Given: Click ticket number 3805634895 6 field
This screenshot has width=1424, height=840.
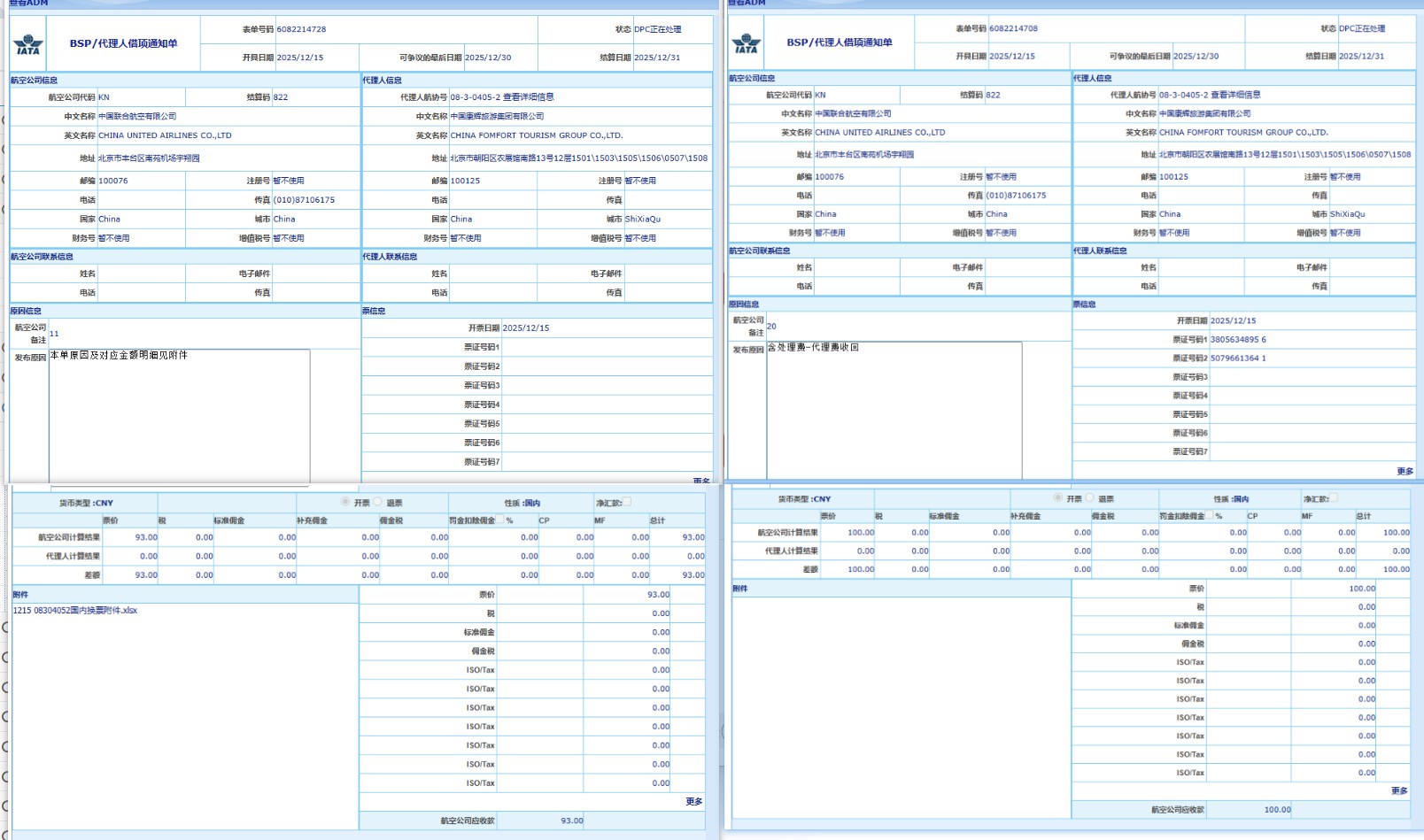Looking at the screenshot, I should (x=1238, y=340).
